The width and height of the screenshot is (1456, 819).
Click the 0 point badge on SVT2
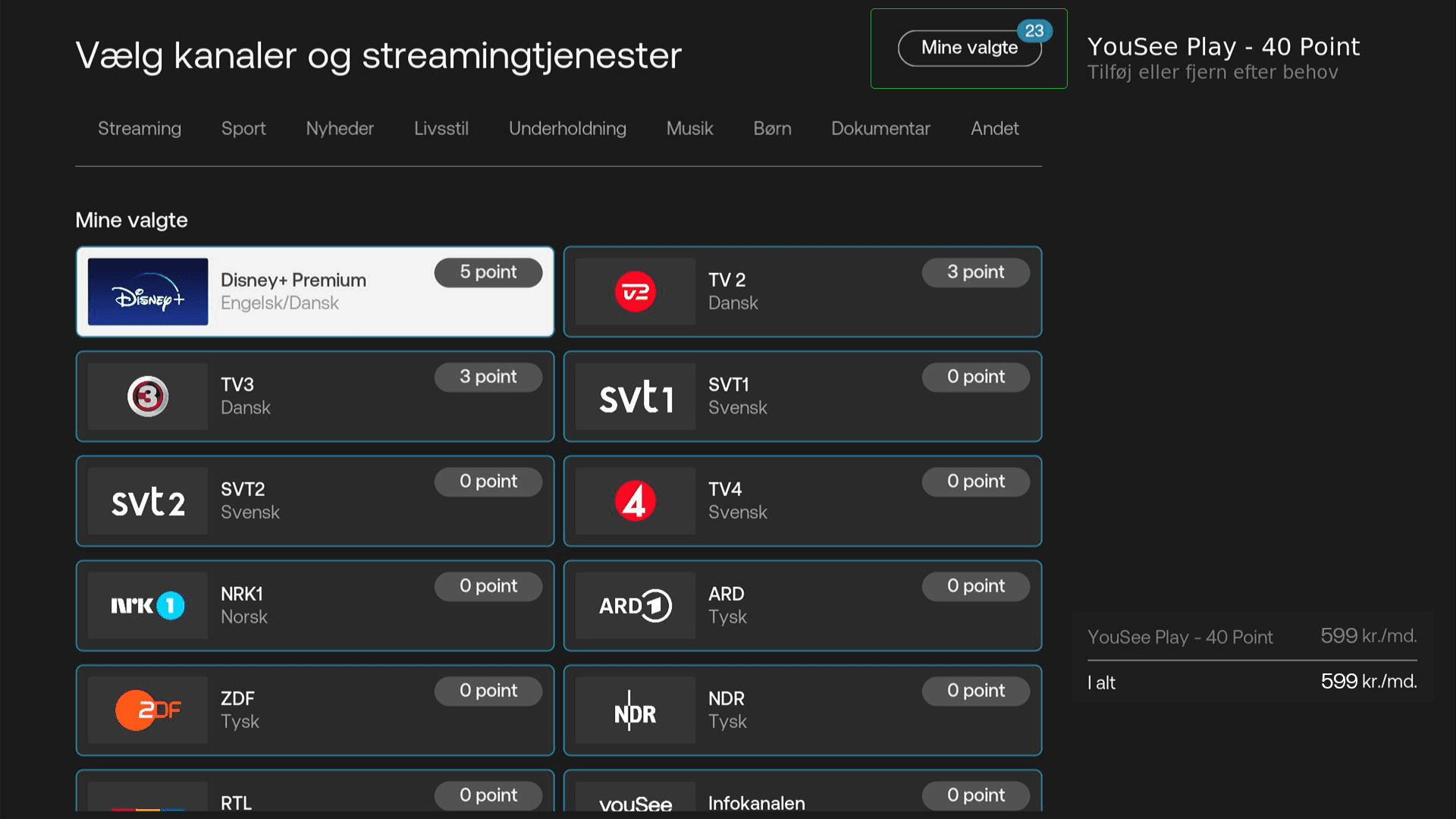point(488,482)
